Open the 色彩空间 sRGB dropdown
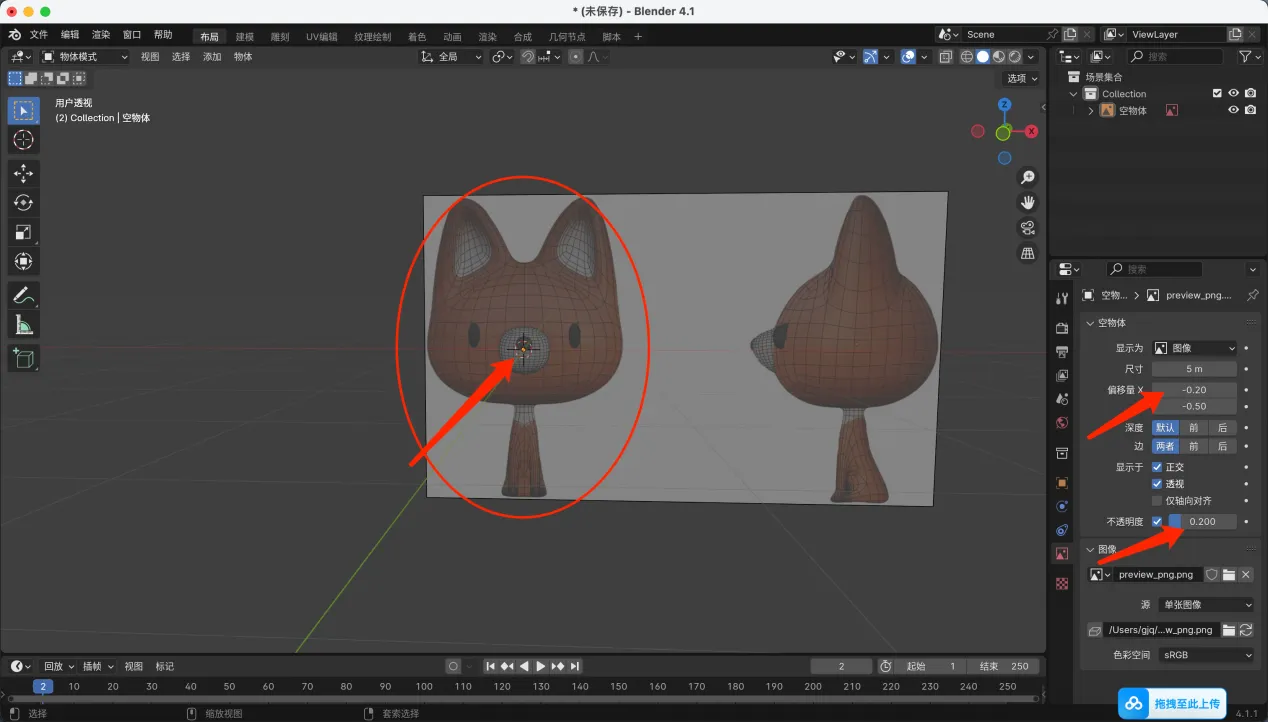 (1206, 655)
